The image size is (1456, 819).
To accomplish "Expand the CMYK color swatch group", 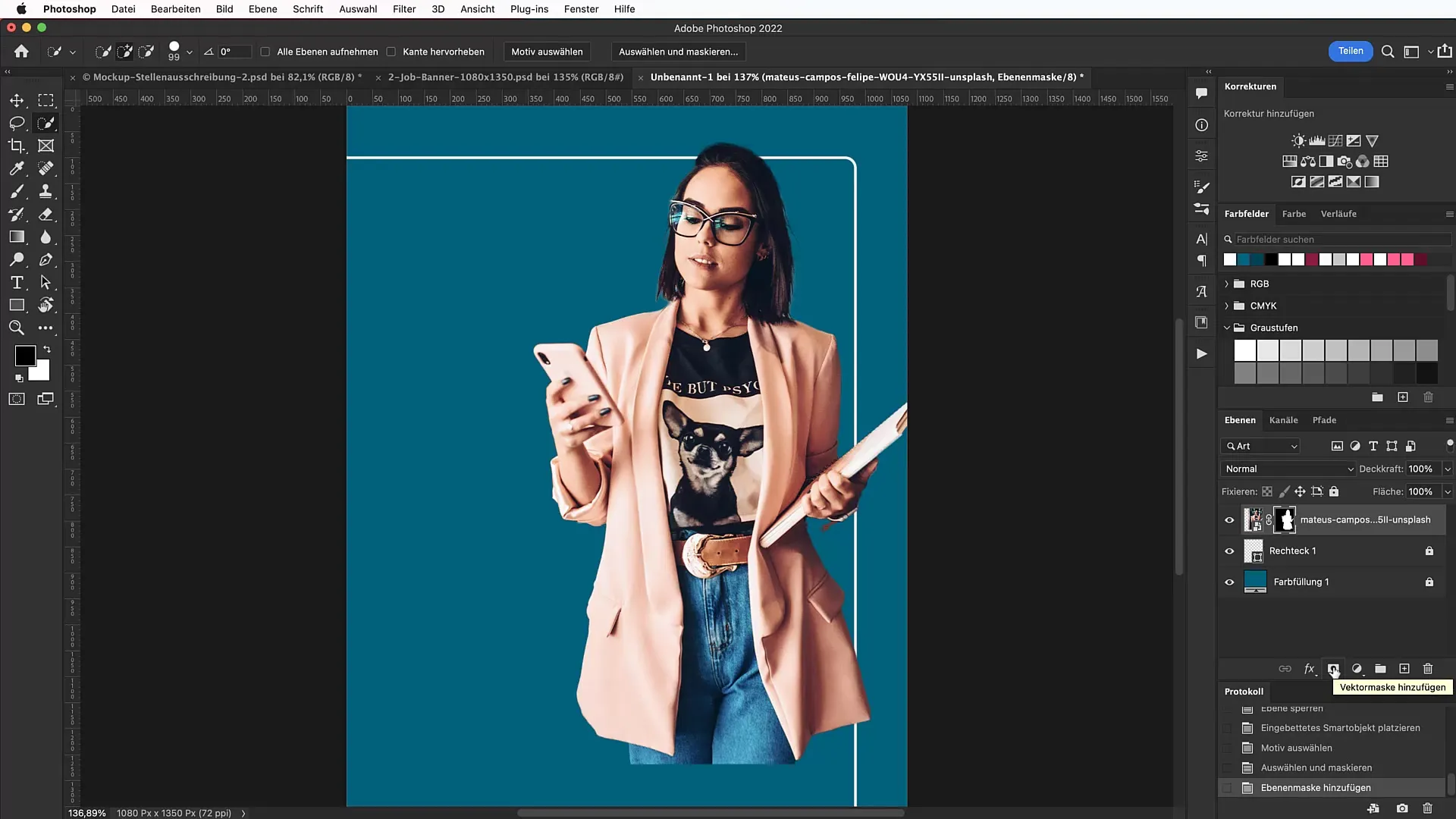I will pyautogui.click(x=1227, y=305).
